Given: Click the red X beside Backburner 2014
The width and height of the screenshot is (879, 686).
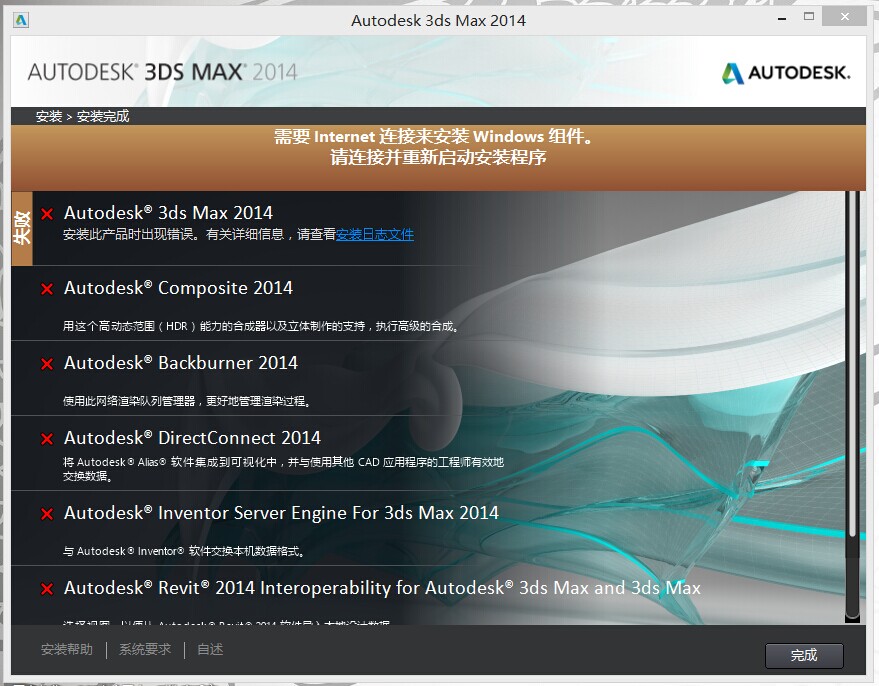Looking at the screenshot, I should pyautogui.click(x=47, y=364).
